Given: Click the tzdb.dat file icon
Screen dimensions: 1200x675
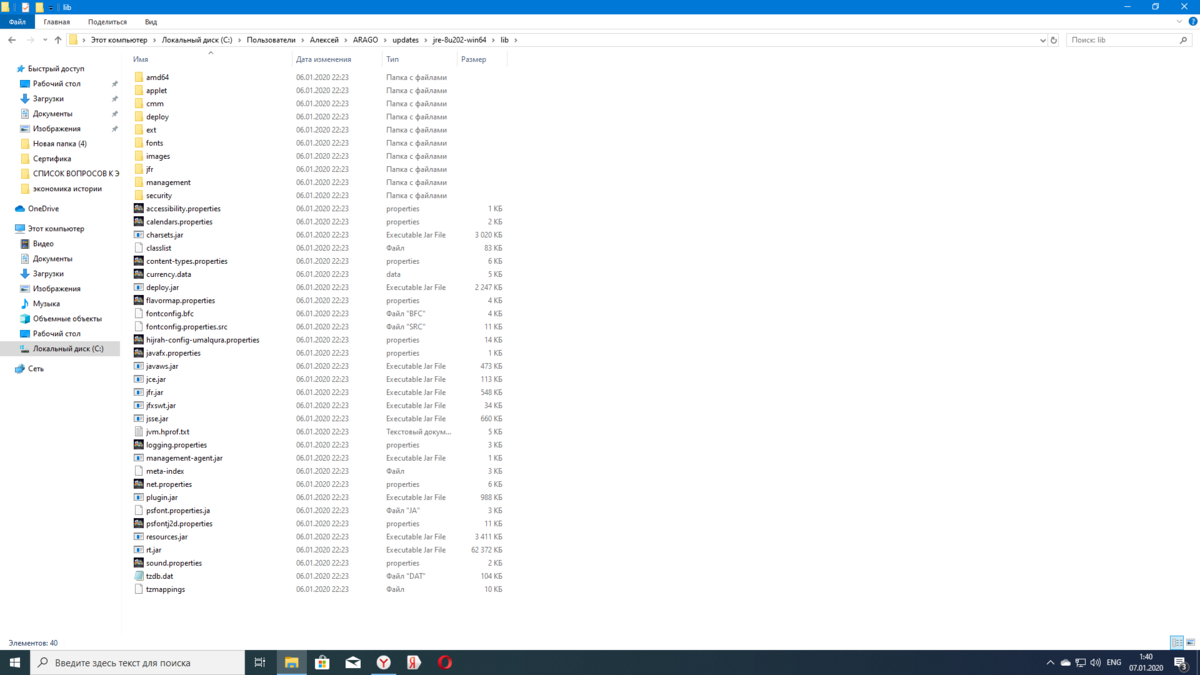Looking at the screenshot, I should pos(139,576).
